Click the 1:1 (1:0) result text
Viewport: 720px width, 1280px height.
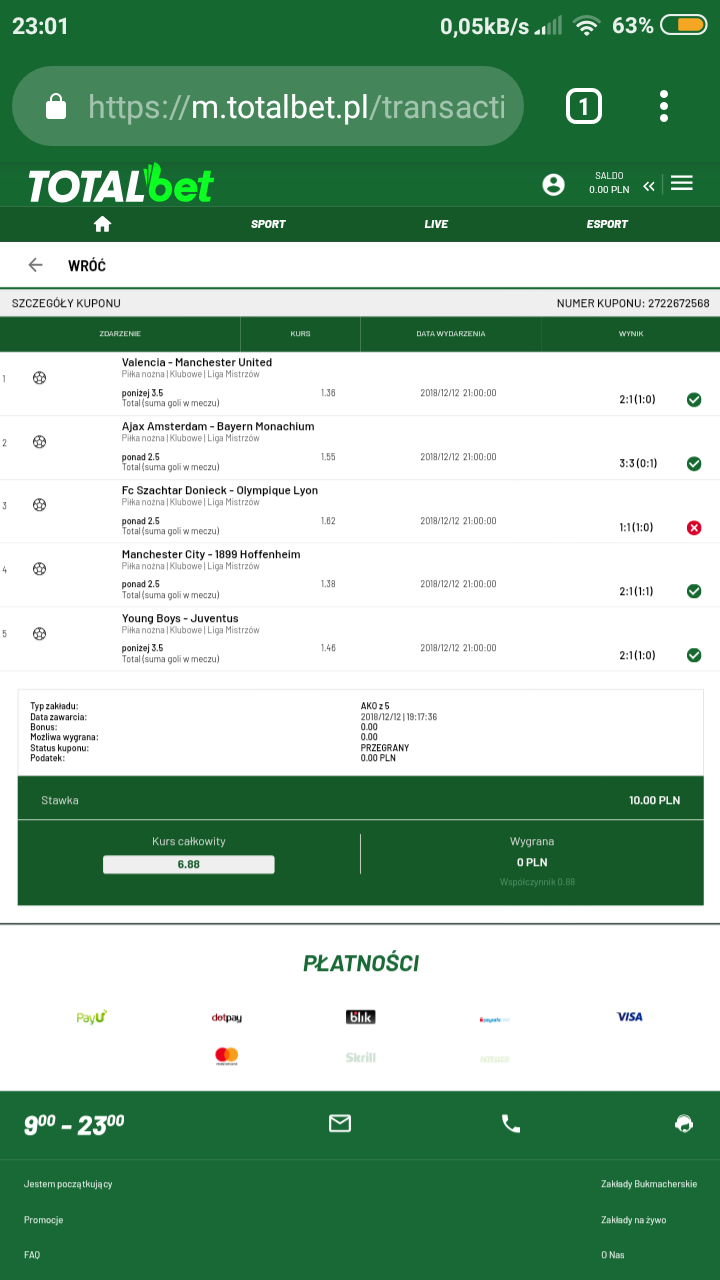click(x=636, y=528)
